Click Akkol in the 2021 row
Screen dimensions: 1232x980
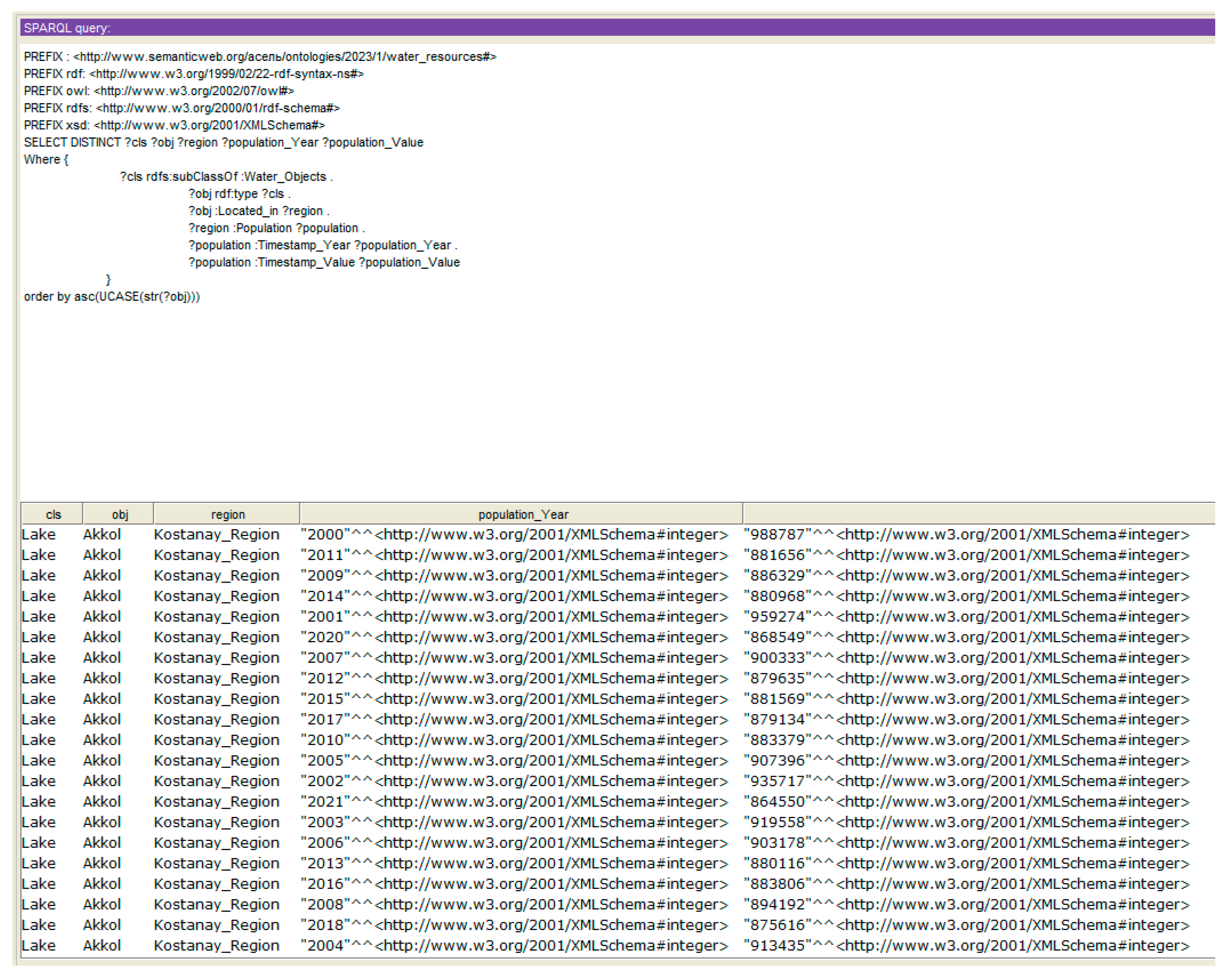tap(102, 802)
